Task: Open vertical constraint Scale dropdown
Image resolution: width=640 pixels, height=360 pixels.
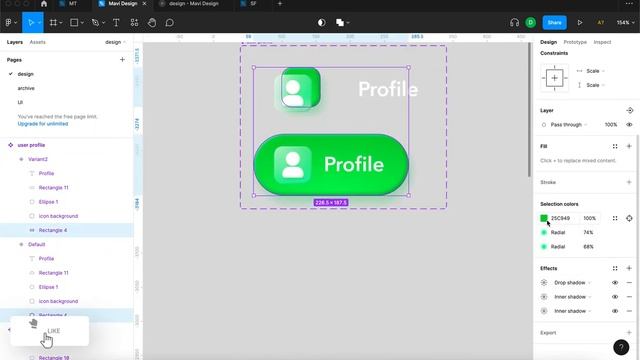Action: pyautogui.click(x=596, y=85)
